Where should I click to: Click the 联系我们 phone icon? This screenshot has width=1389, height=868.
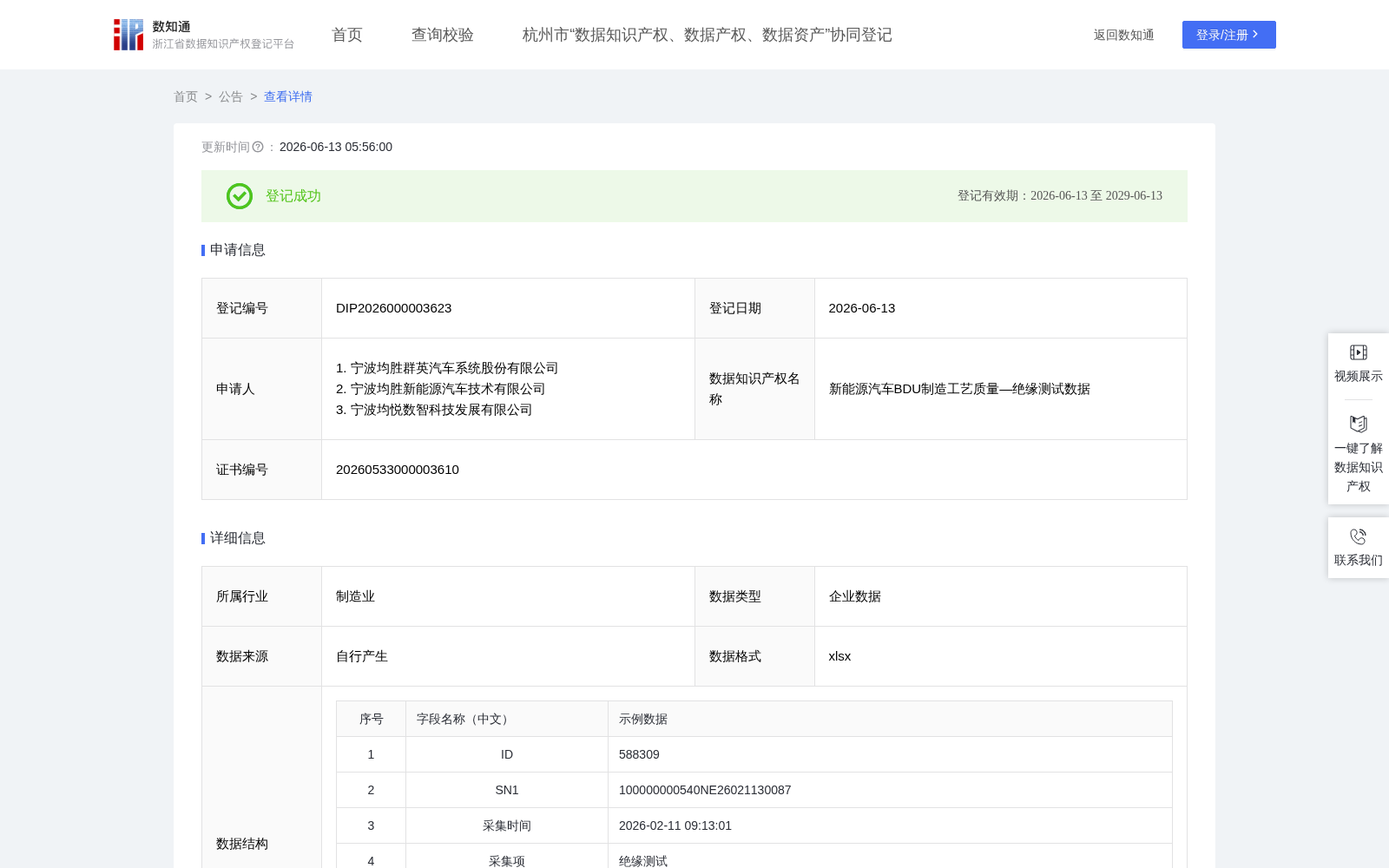1359,536
